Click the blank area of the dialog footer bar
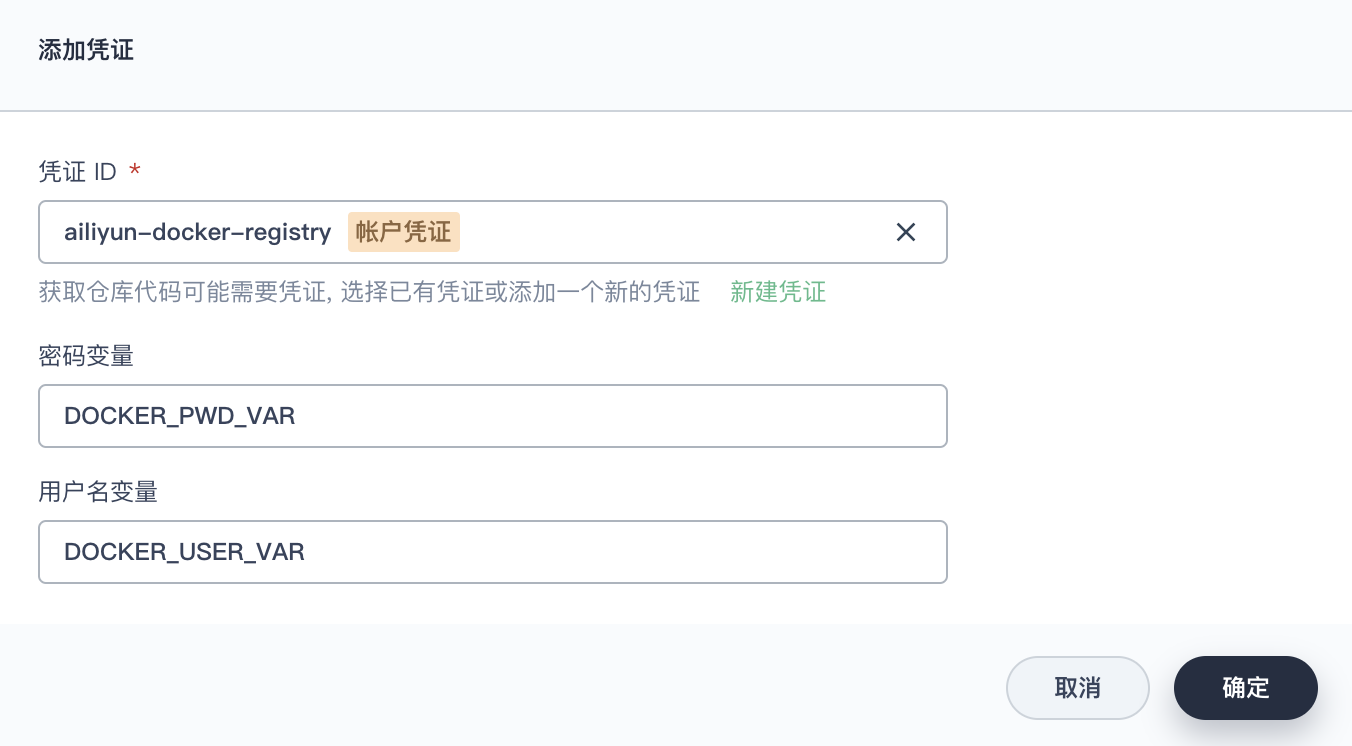Screen dimensions: 1352x746 coord(500,686)
